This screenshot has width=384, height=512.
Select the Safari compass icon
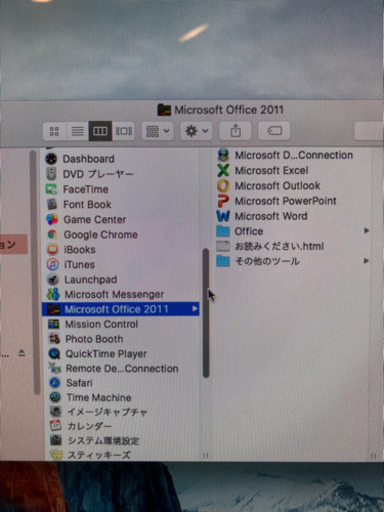55,383
